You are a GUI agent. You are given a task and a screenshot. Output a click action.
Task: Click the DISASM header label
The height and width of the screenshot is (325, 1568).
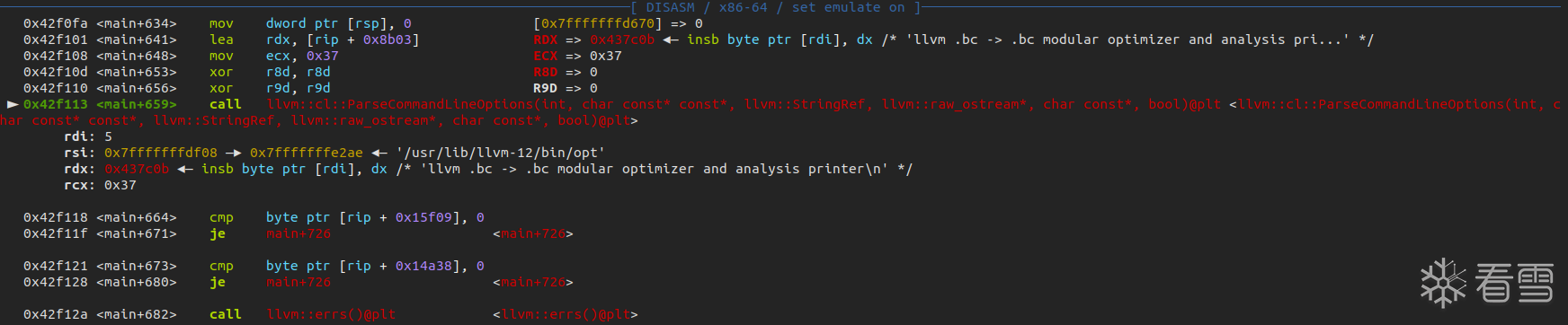pos(670,7)
